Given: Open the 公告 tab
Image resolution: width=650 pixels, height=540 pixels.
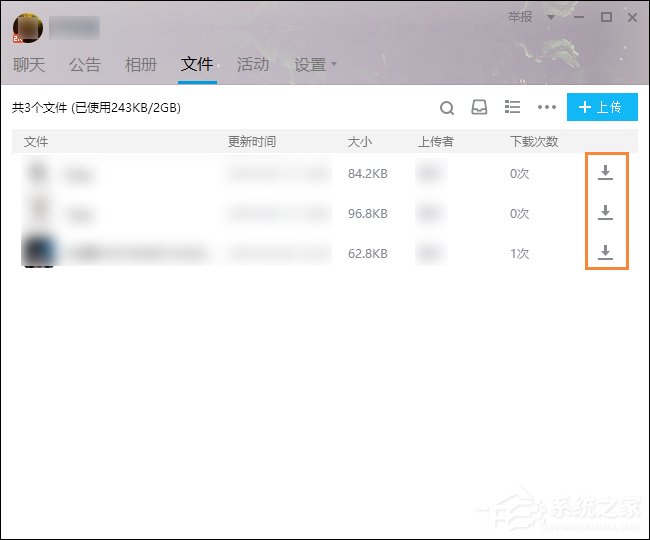Looking at the screenshot, I should pos(85,65).
